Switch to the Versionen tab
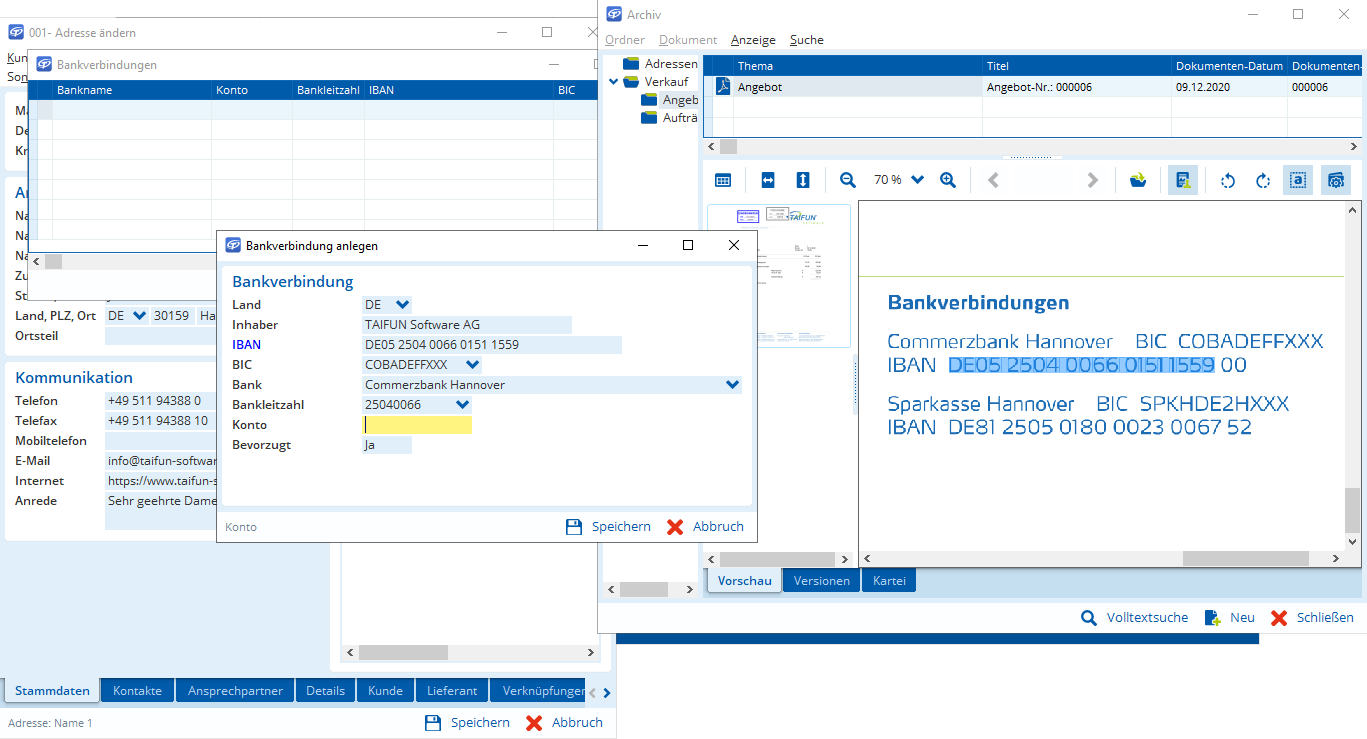1367x739 pixels. pos(821,580)
